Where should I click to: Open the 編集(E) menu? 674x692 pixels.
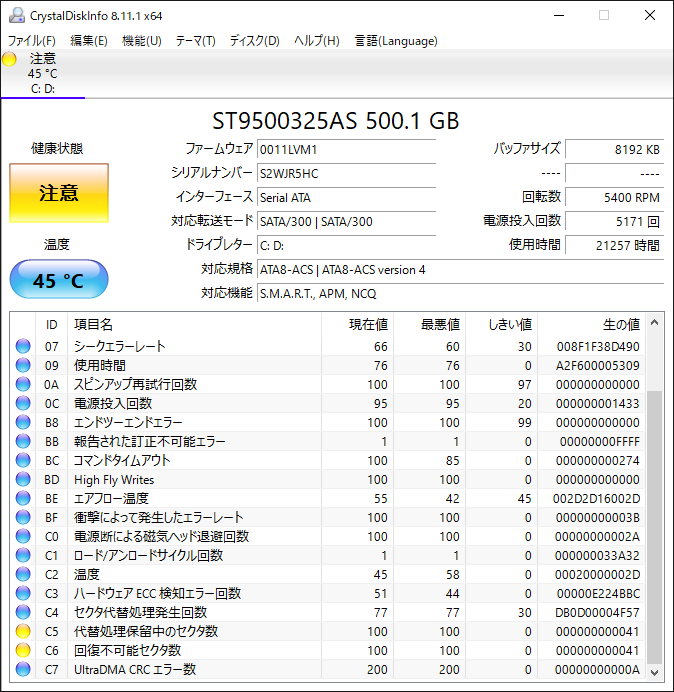pyautogui.click(x=89, y=41)
